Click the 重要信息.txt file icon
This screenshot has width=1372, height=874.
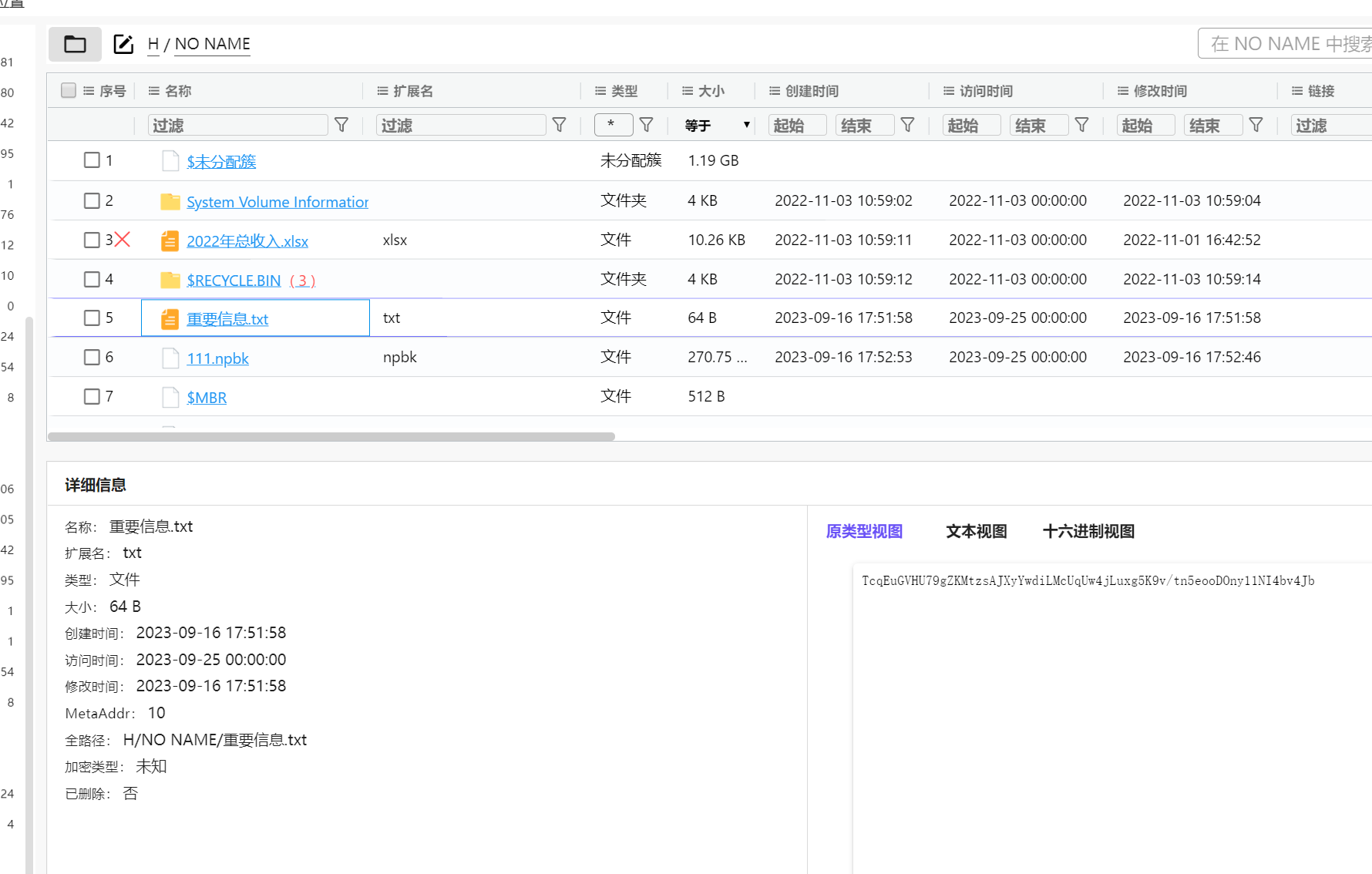(x=170, y=319)
